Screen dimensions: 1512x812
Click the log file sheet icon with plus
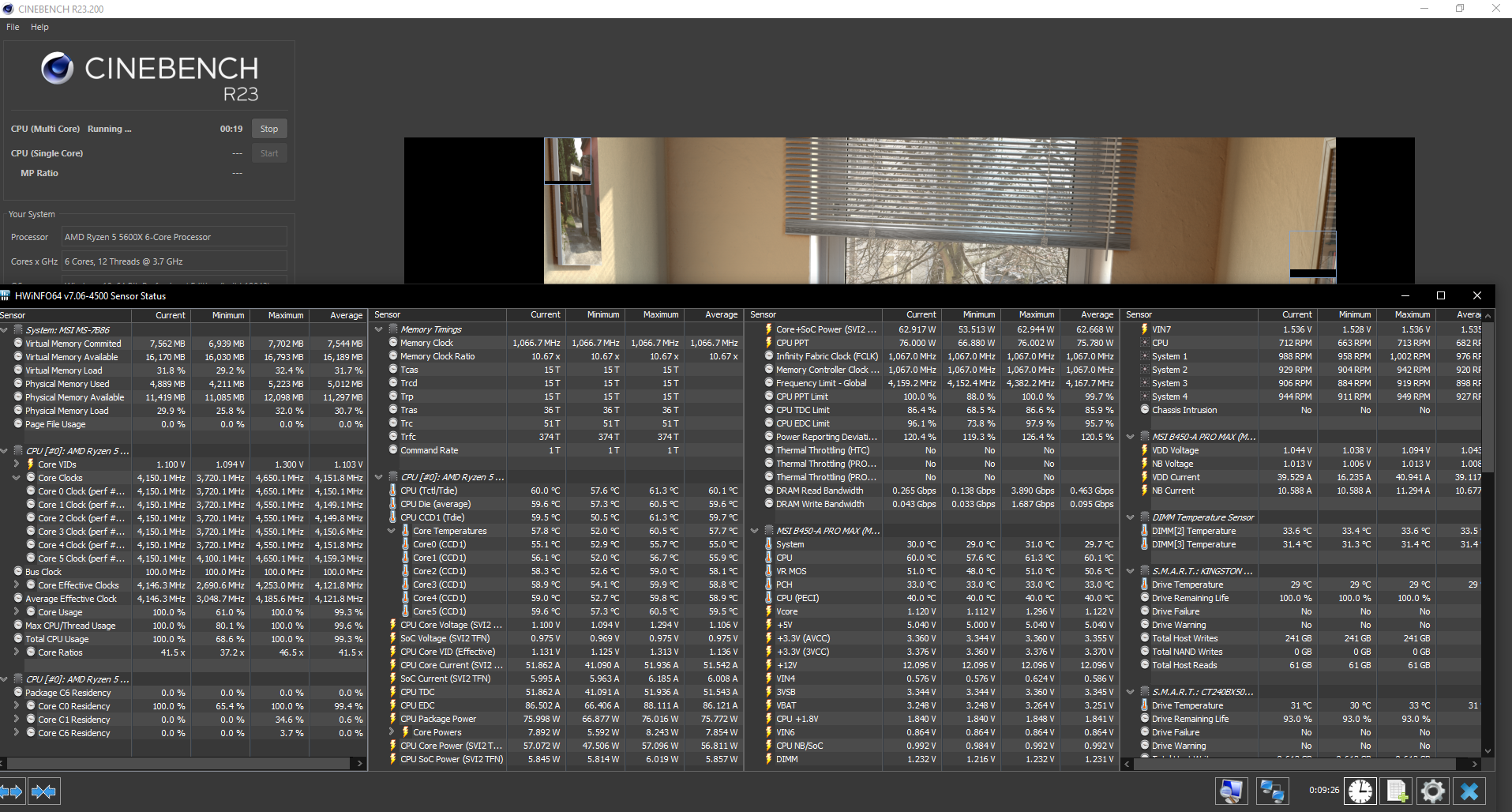click(1397, 791)
